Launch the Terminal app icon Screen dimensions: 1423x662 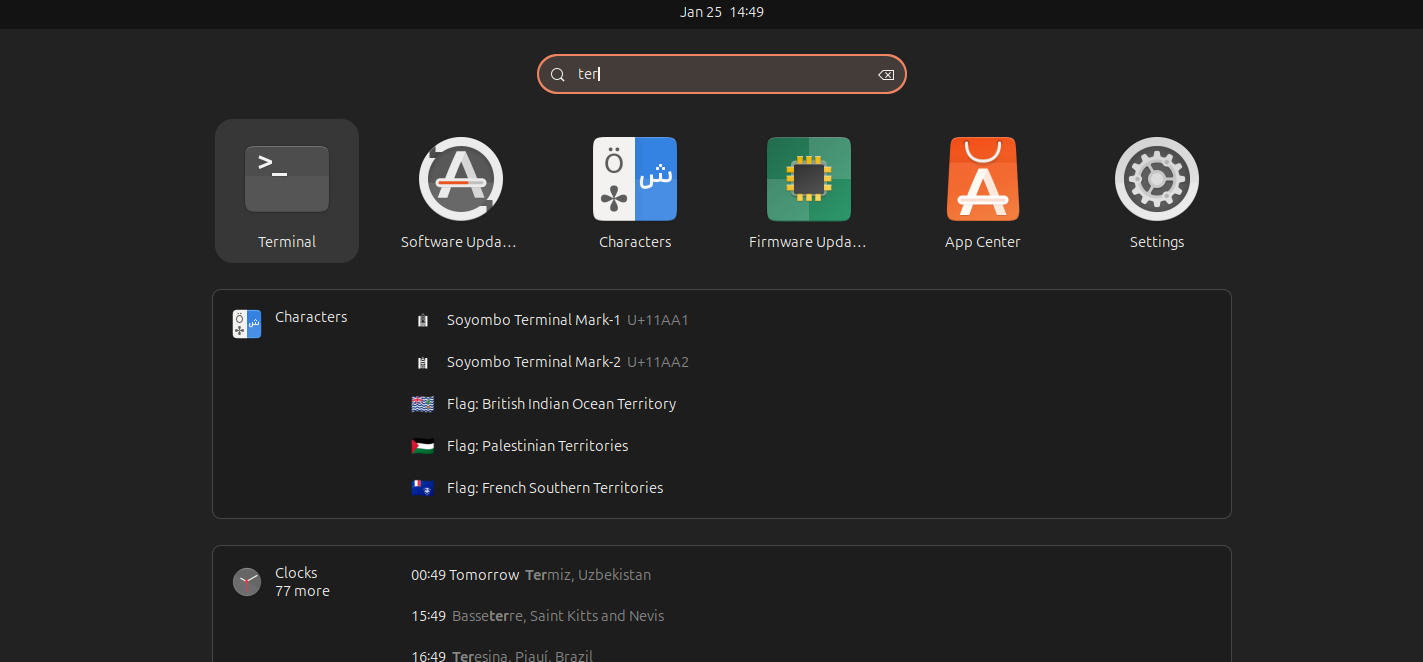click(287, 180)
